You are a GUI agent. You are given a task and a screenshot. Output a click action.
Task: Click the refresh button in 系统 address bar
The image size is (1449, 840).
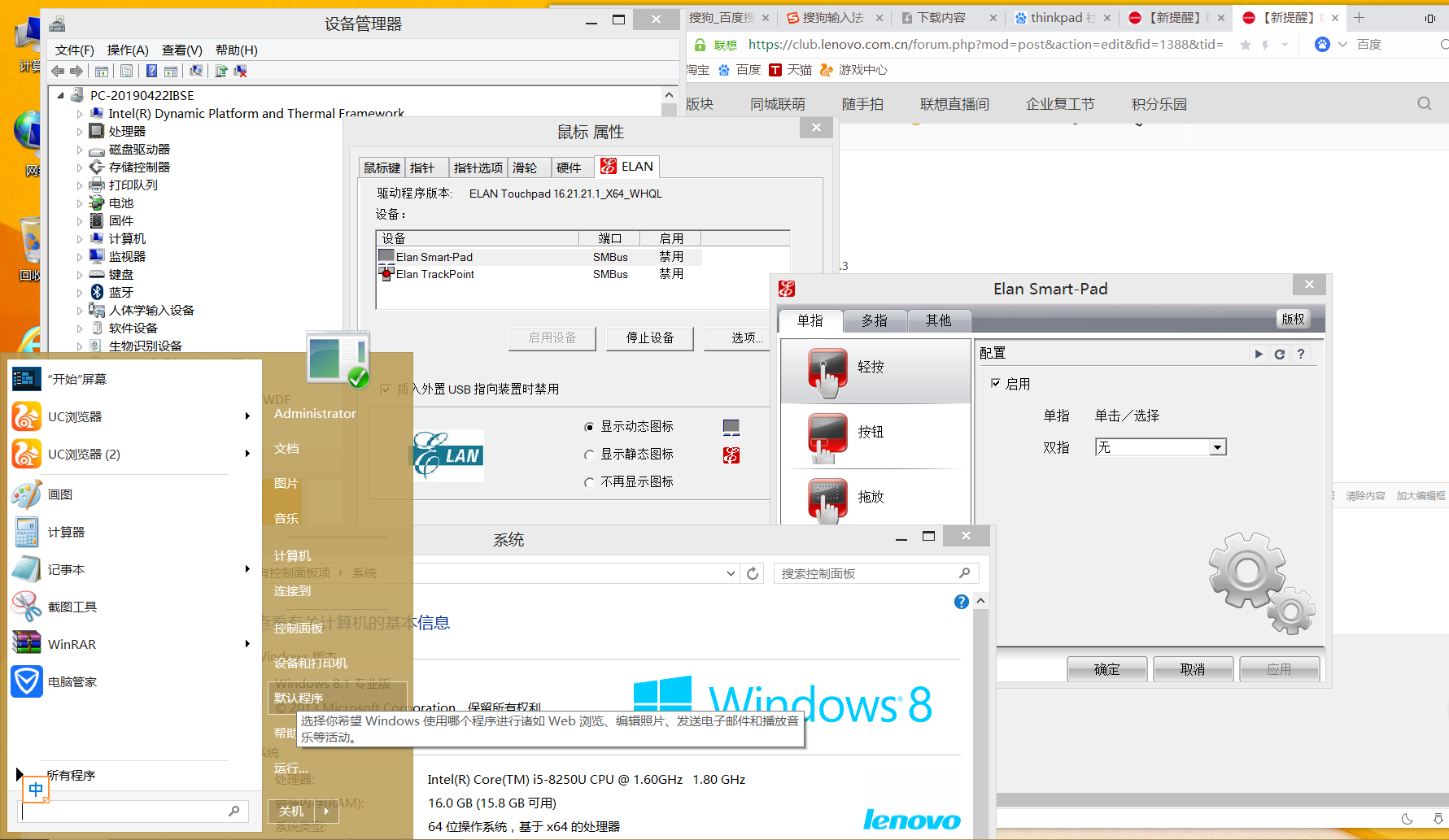point(753,573)
